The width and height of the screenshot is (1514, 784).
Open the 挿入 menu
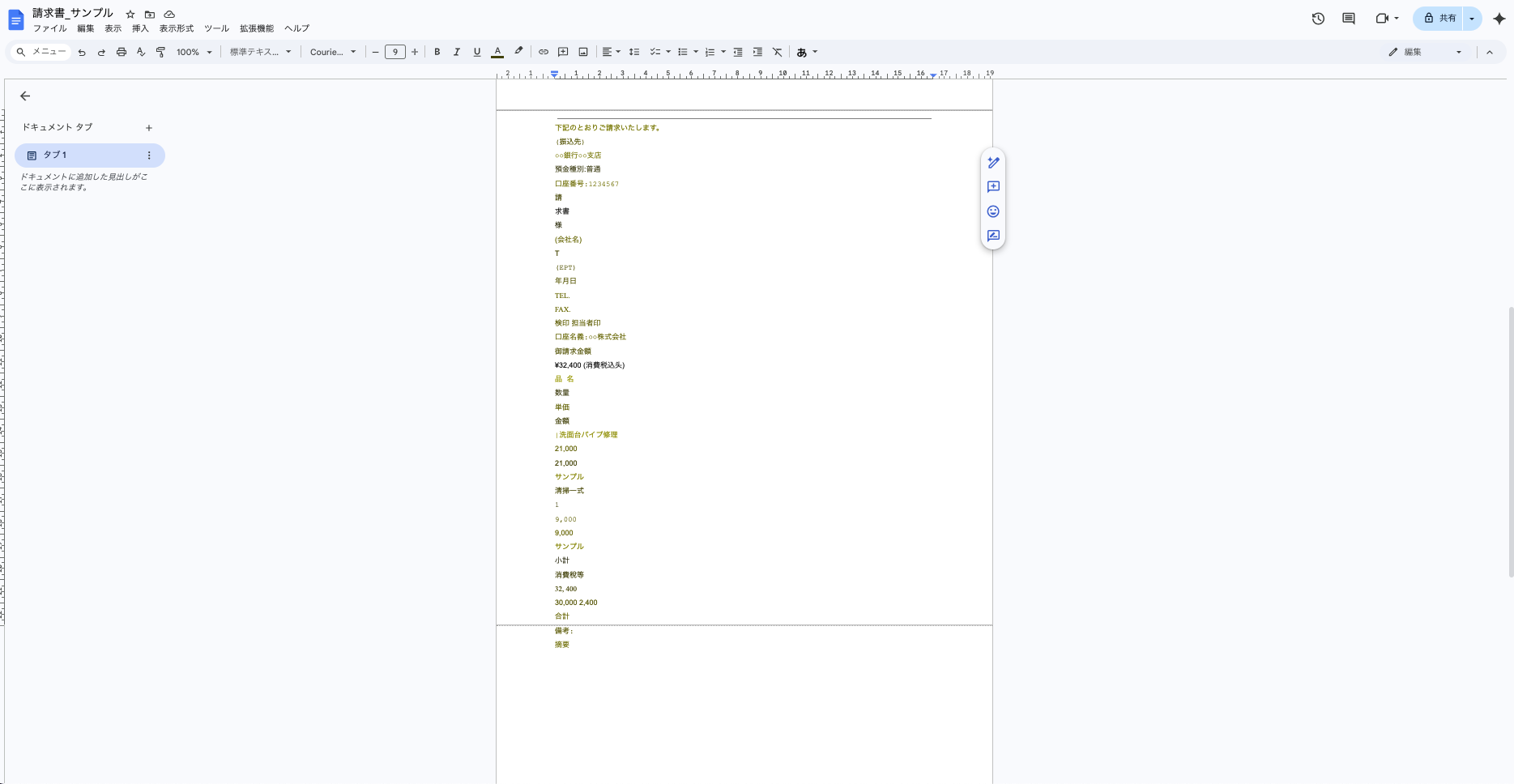tap(140, 28)
